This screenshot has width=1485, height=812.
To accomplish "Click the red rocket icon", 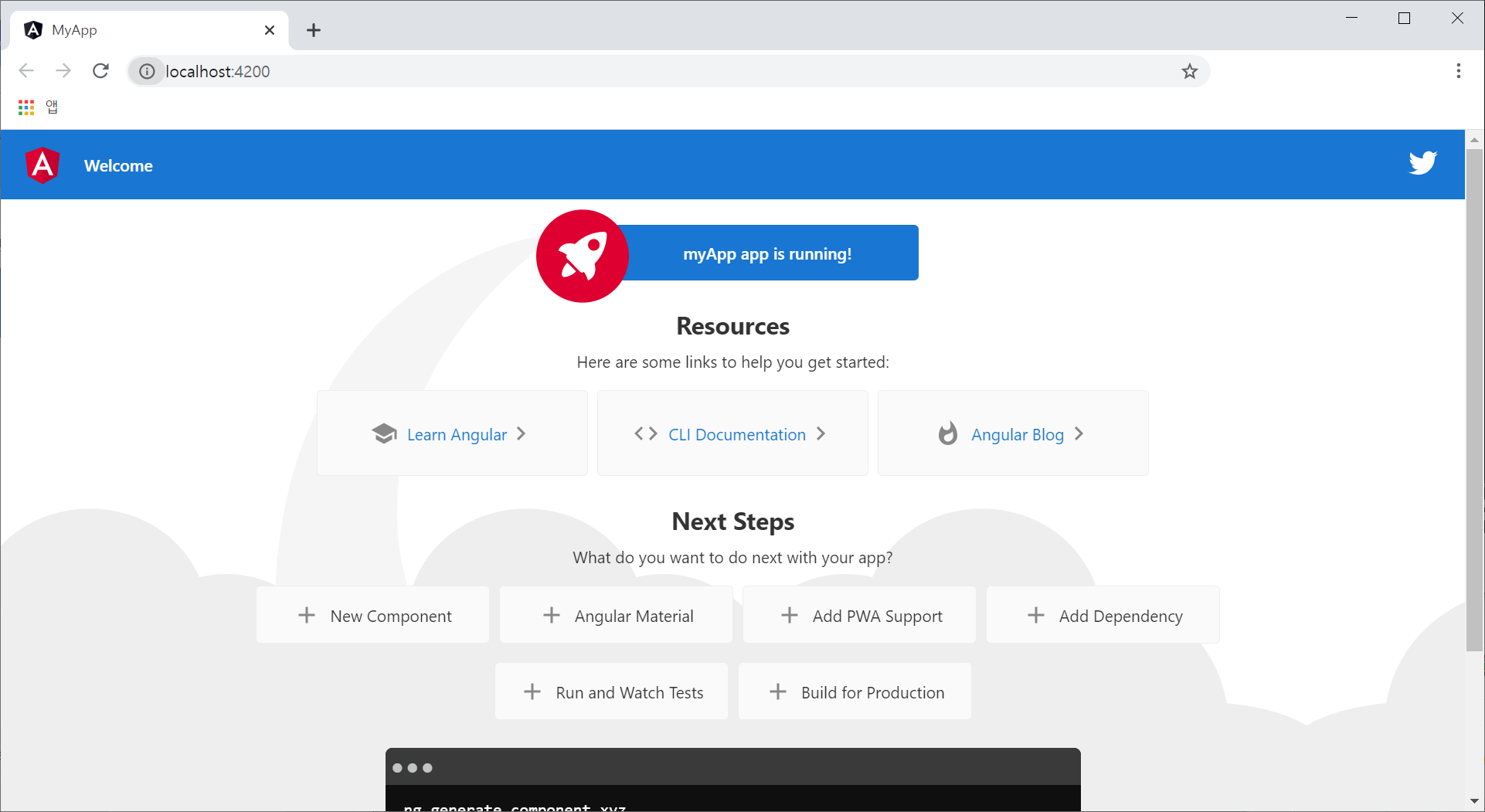I will coord(583,256).
